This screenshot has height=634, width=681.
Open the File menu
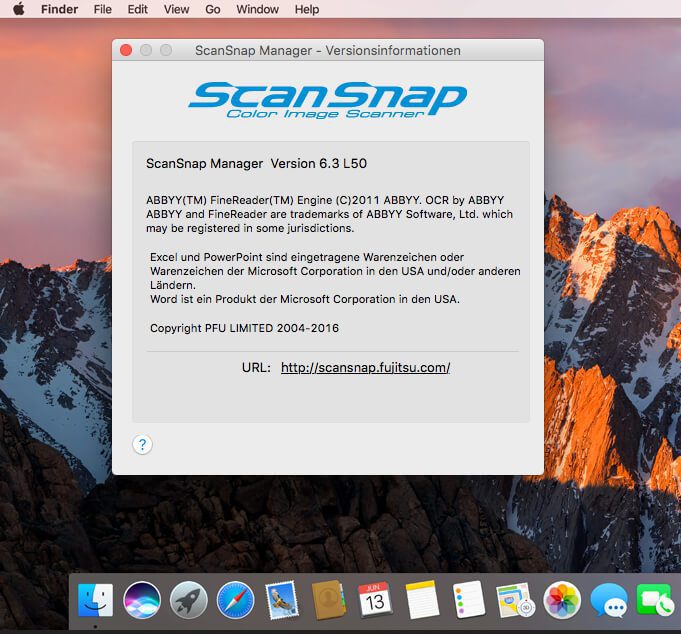102,9
